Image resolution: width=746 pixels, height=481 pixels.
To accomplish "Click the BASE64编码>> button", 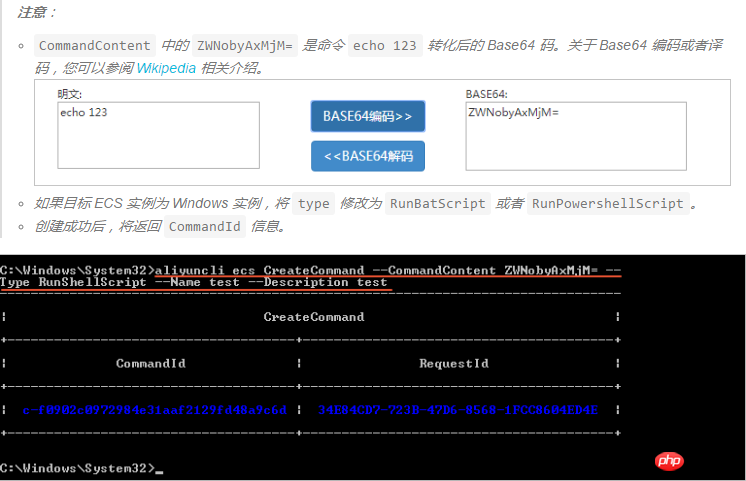I will click(368, 116).
